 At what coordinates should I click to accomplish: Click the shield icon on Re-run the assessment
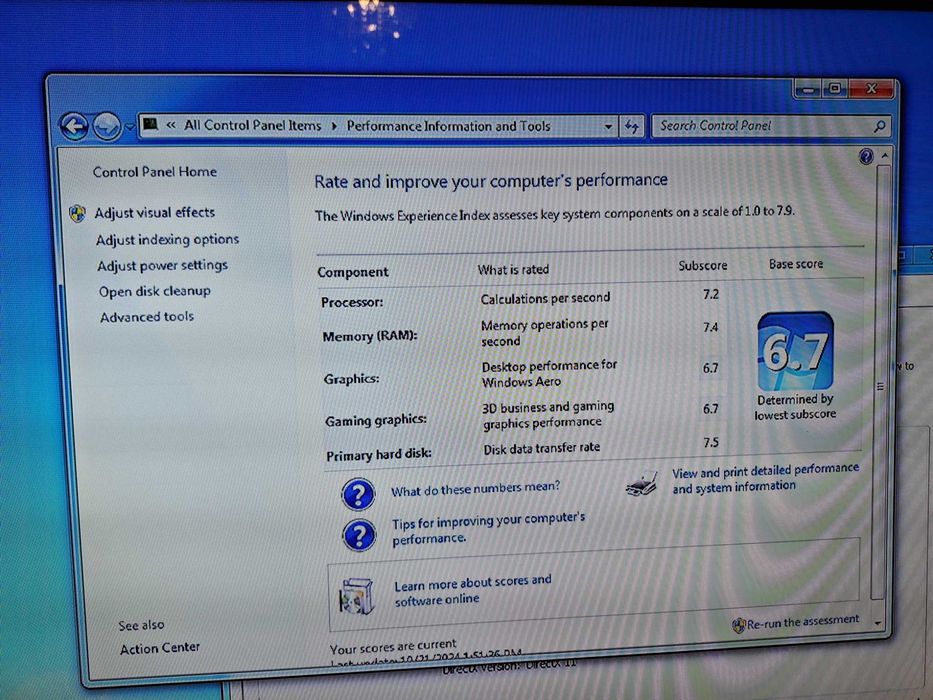[x=739, y=626]
